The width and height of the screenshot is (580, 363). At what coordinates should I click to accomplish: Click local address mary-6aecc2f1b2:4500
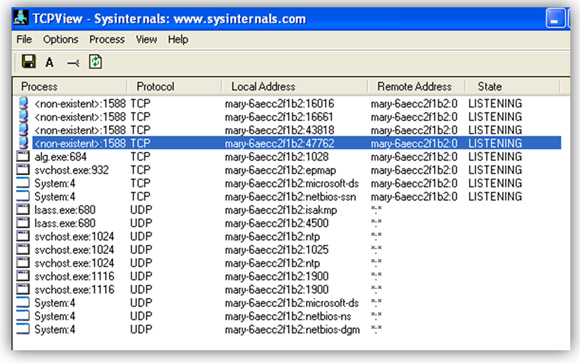click(276, 223)
